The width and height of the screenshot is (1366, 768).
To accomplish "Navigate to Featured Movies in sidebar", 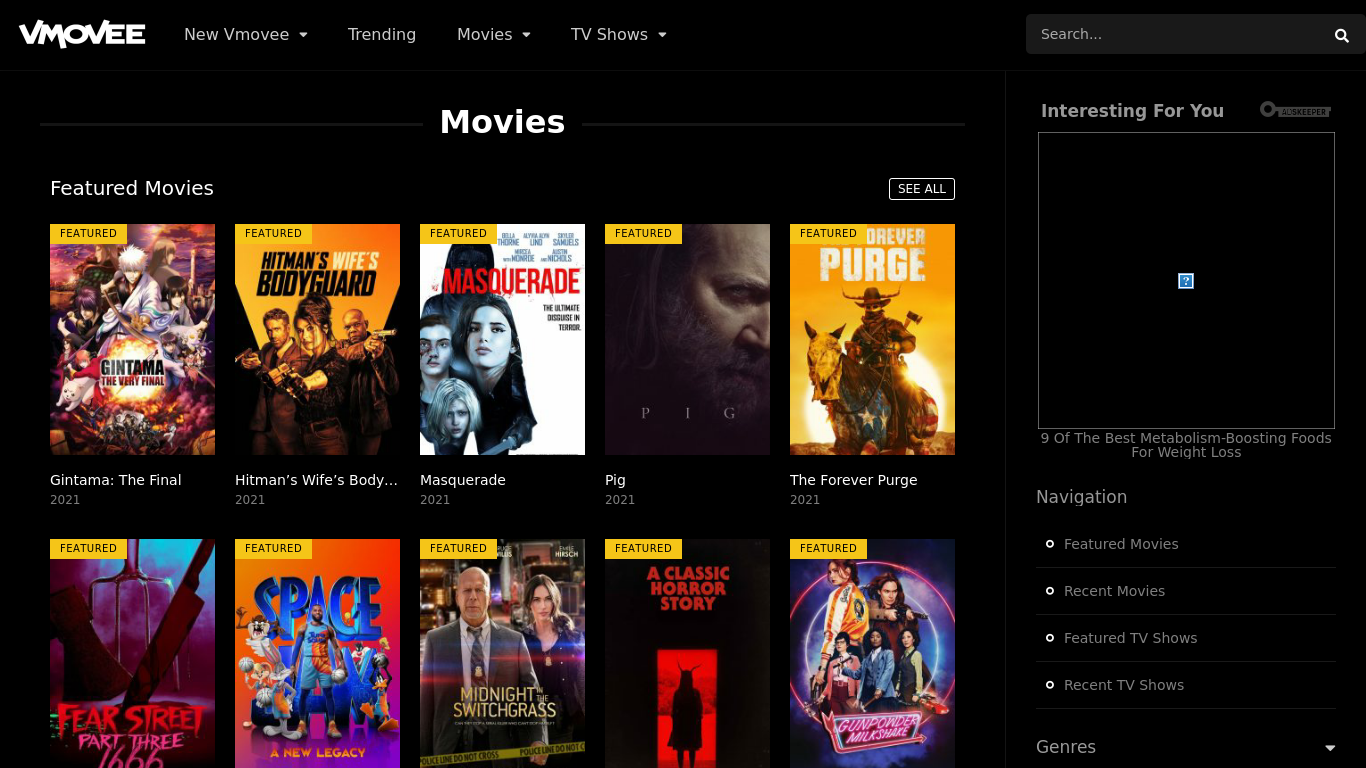I will tap(1121, 544).
